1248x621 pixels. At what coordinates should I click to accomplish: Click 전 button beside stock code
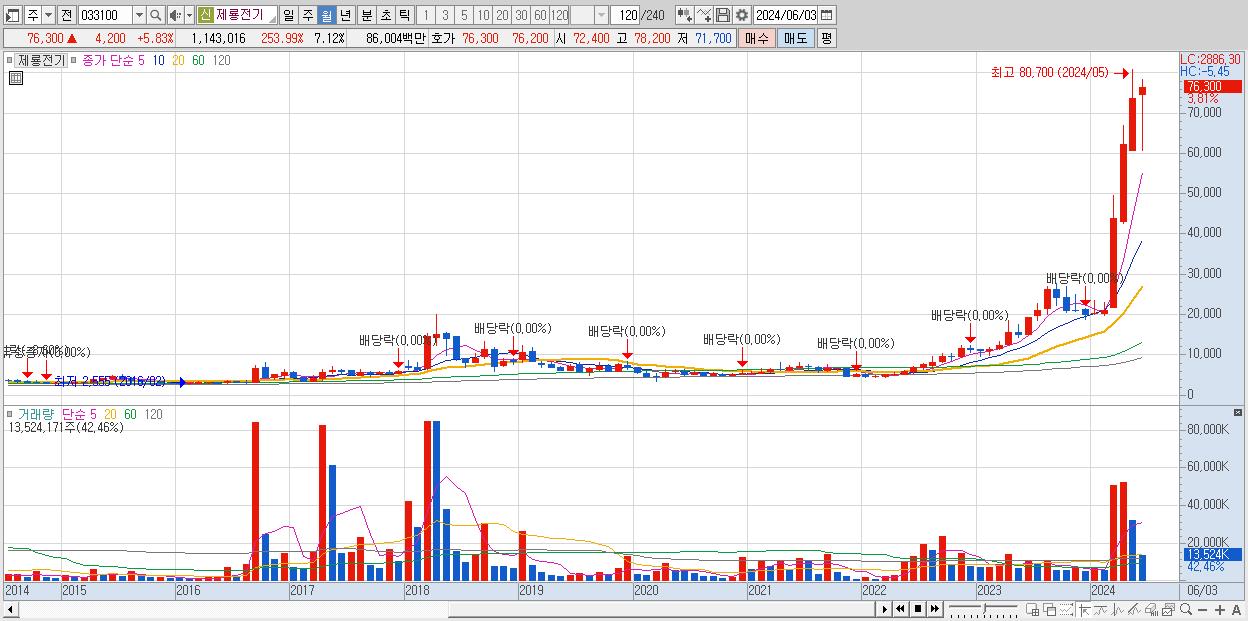(x=66, y=15)
